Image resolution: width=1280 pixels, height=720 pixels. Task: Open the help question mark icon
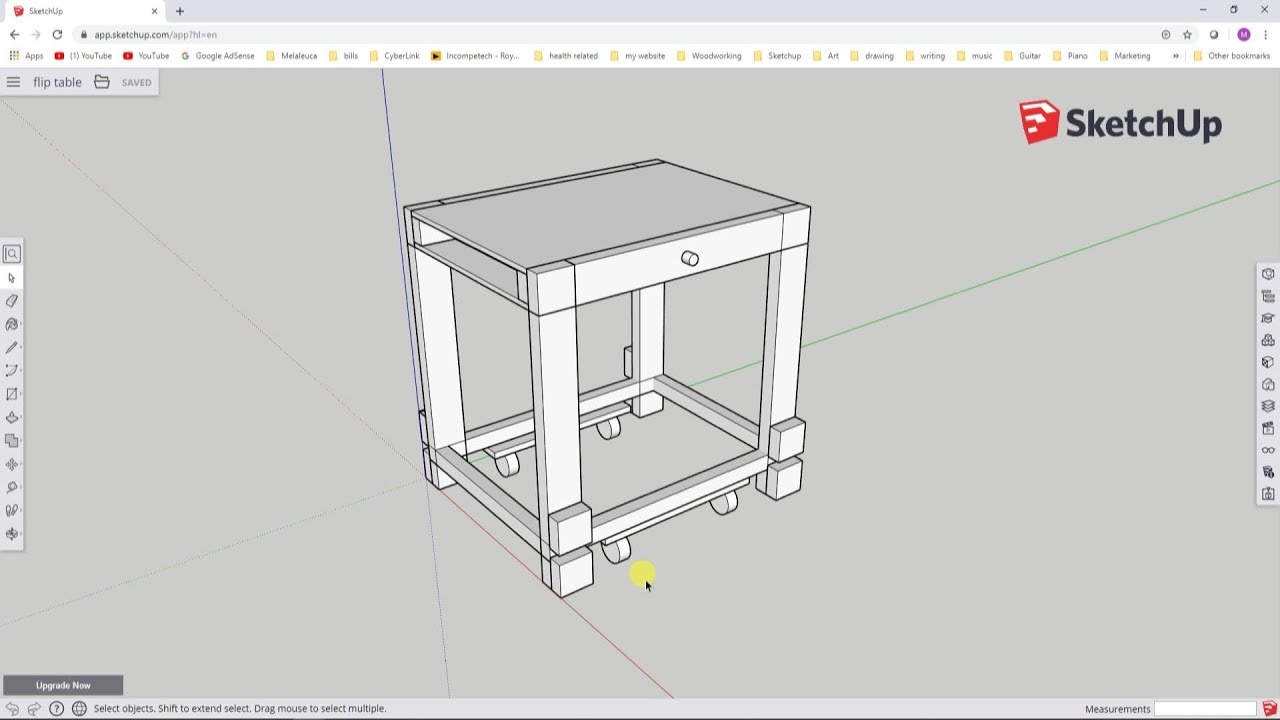click(57, 708)
